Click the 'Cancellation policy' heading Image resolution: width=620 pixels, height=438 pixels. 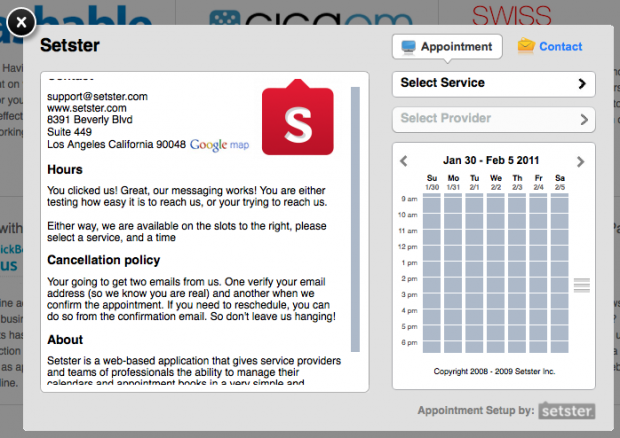[x=104, y=260]
